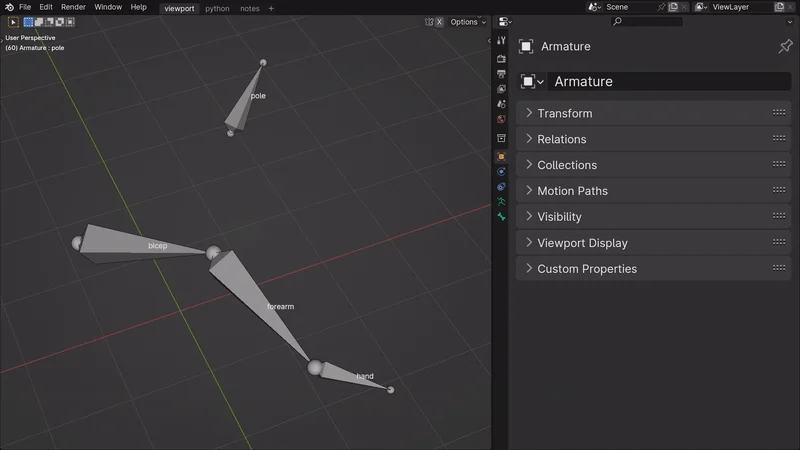Expand the Transform panel
The image size is (800, 450).
click(x=653, y=113)
